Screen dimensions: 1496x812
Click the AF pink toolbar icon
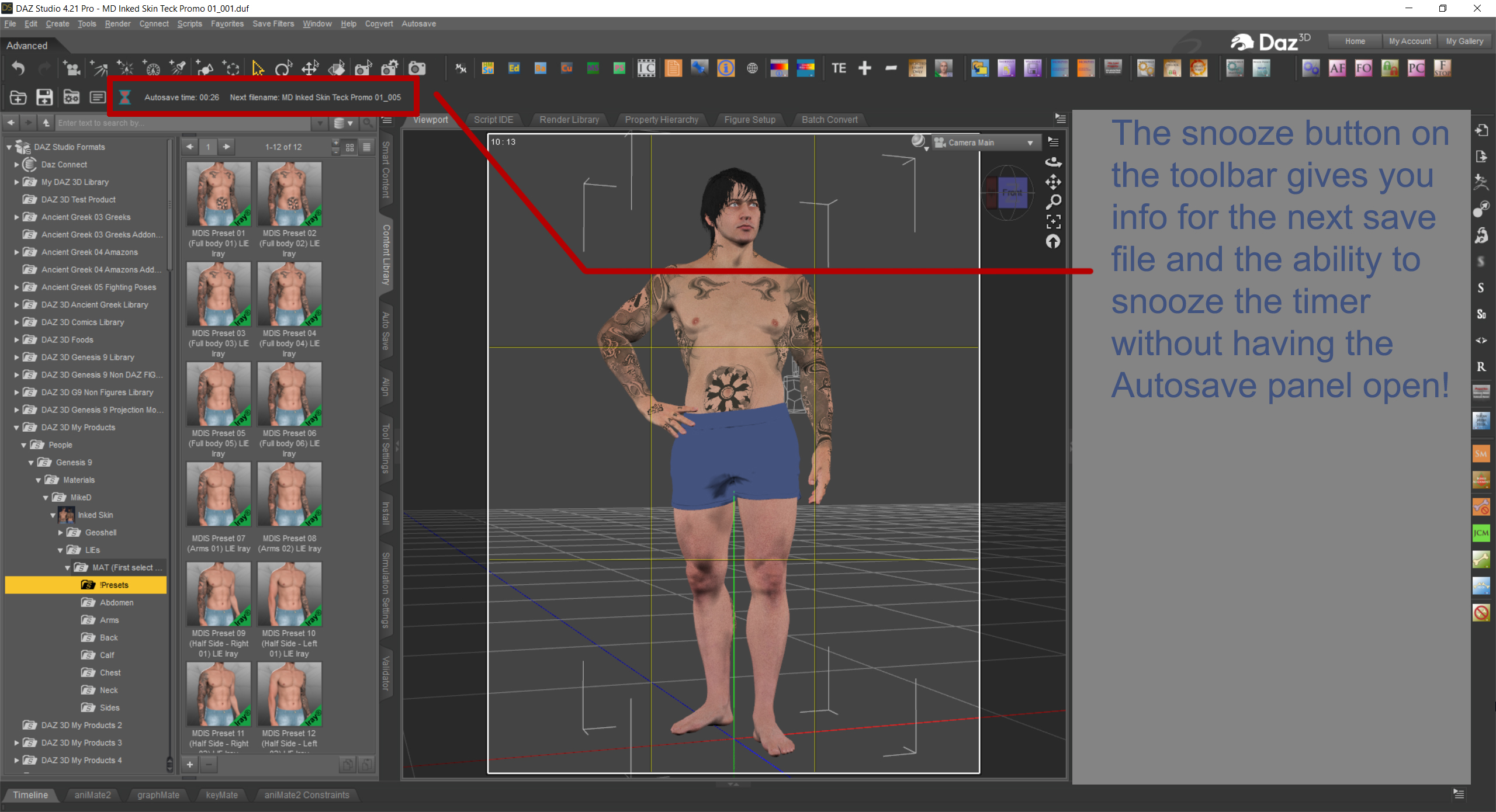coord(1337,68)
